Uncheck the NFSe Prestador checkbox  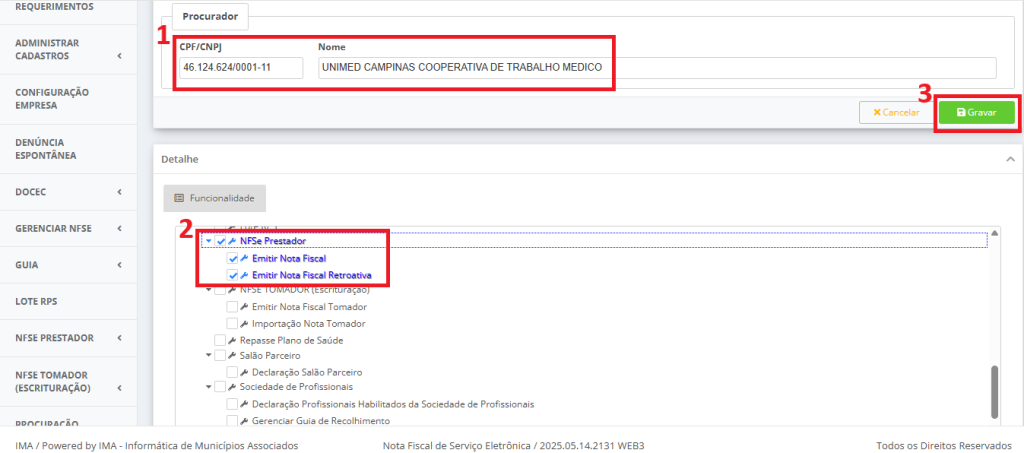click(x=220, y=242)
